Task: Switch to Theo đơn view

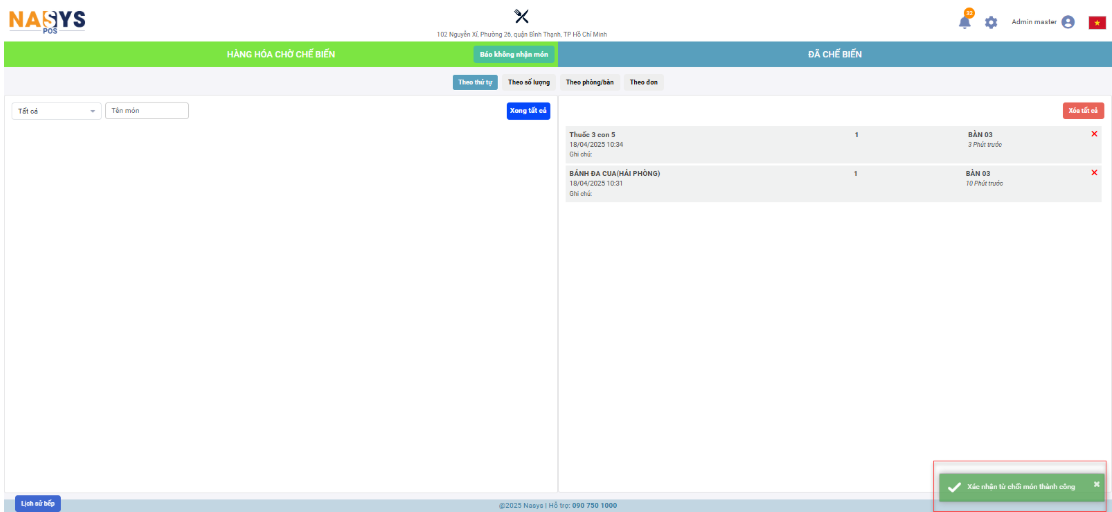Action: tap(643, 82)
